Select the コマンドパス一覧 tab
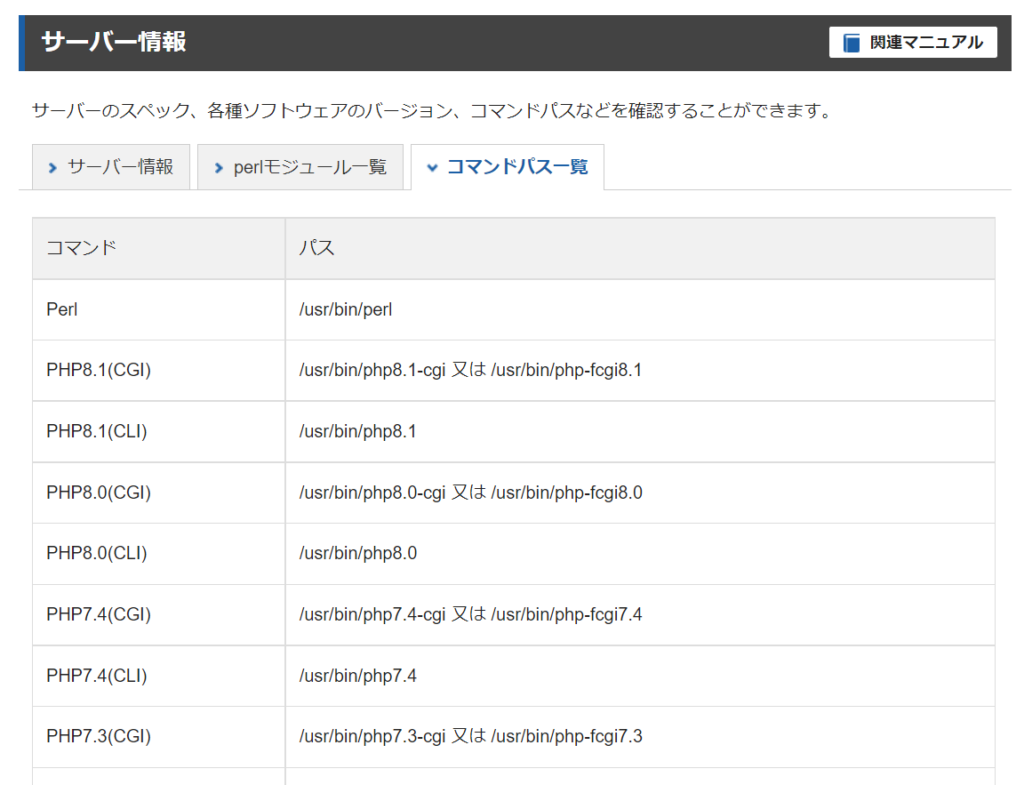Screen dimensions: 1024x785 507,167
